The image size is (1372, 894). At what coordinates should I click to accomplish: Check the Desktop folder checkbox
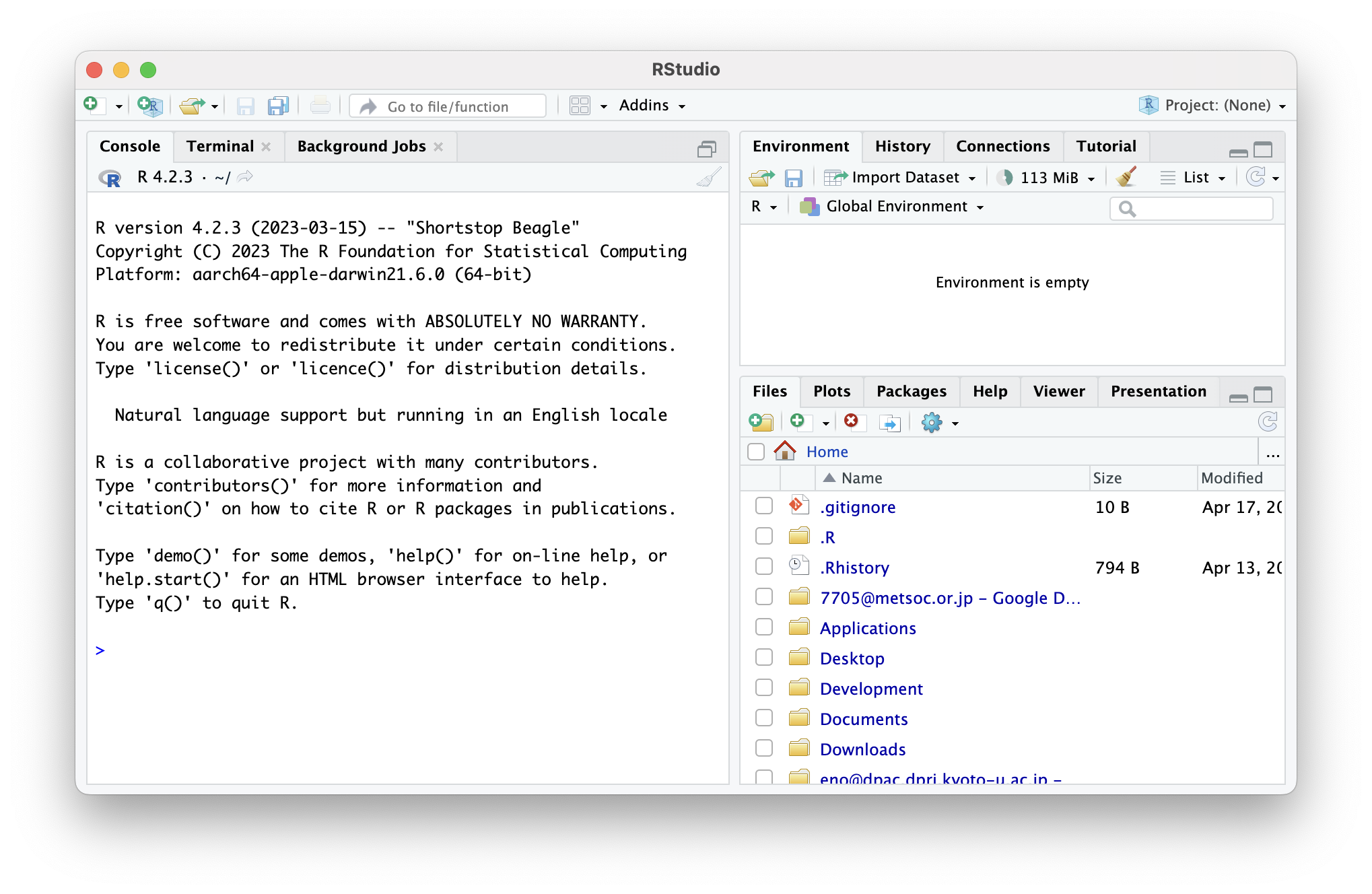tap(764, 657)
